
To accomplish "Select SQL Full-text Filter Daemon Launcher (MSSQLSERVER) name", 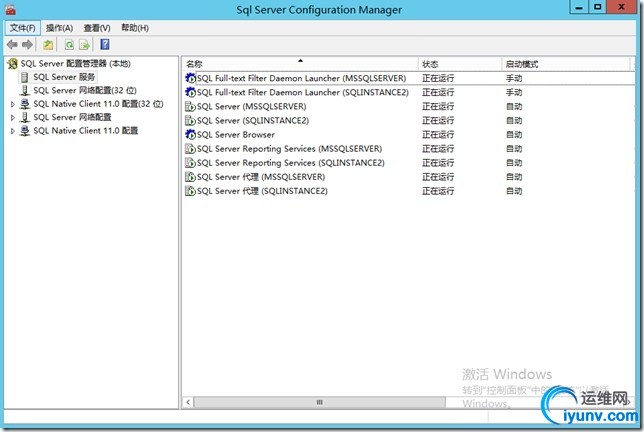I will 301,78.
